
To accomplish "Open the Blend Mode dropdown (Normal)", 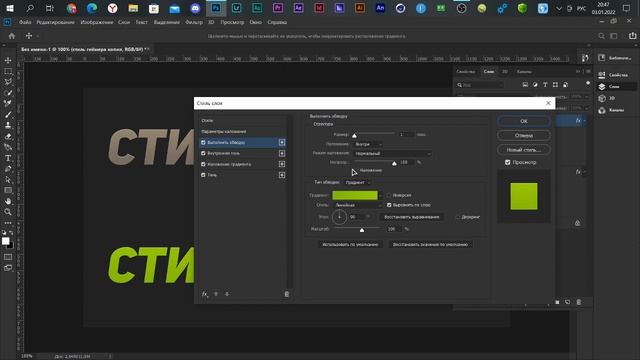I will coord(392,153).
